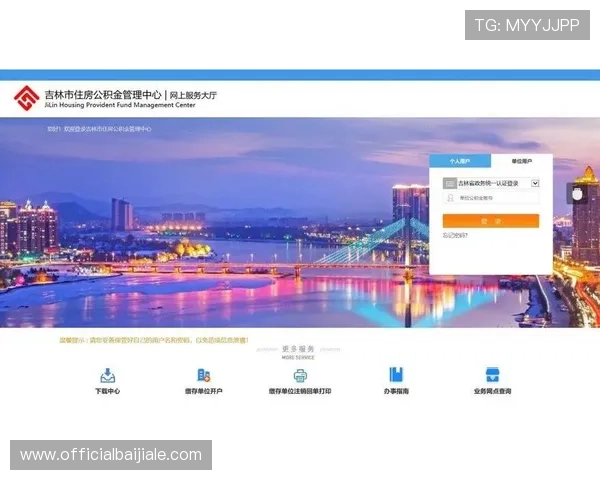Click the floating assistant icon at right edge
600x480 pixels.
577,194
